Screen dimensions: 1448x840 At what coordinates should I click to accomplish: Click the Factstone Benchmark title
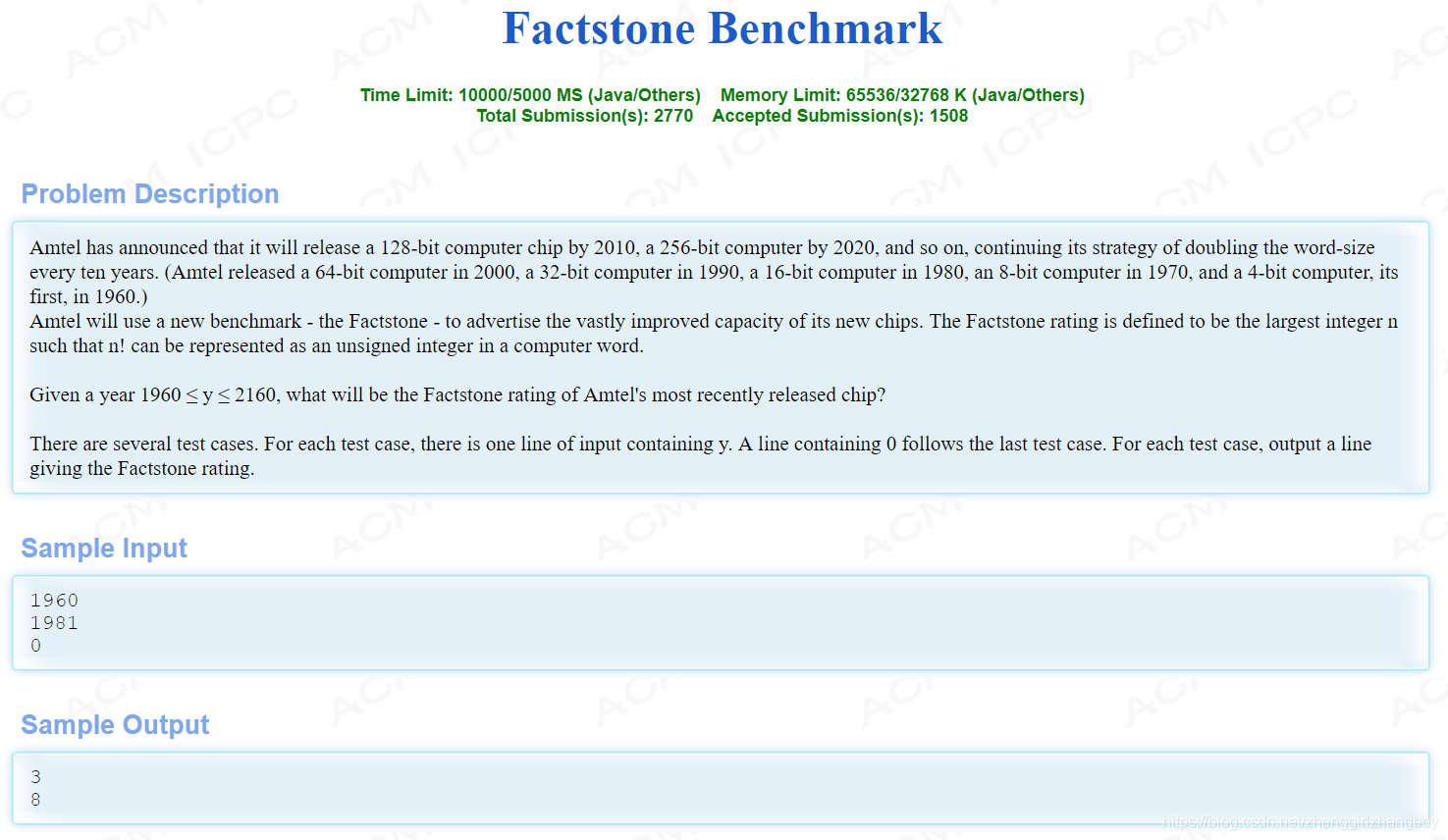coord(723,28)
